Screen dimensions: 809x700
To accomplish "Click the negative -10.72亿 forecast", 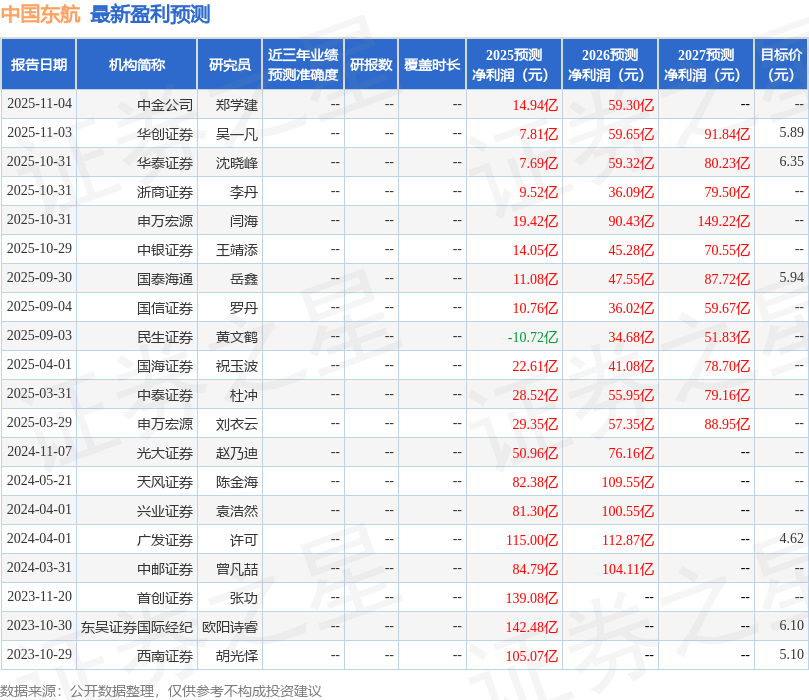I will tap(532, 337).
